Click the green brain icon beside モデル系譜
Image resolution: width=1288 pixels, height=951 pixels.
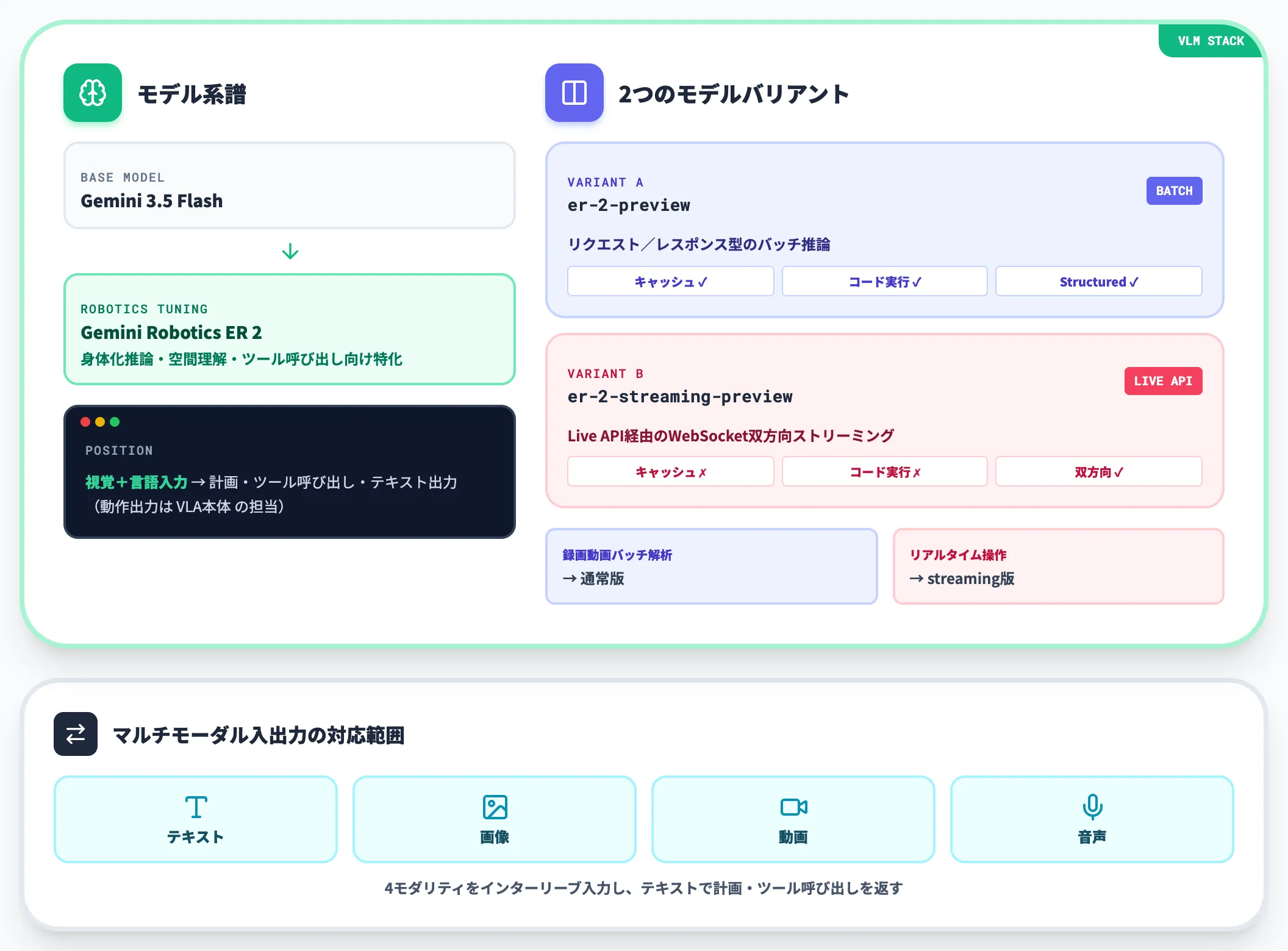93,93
